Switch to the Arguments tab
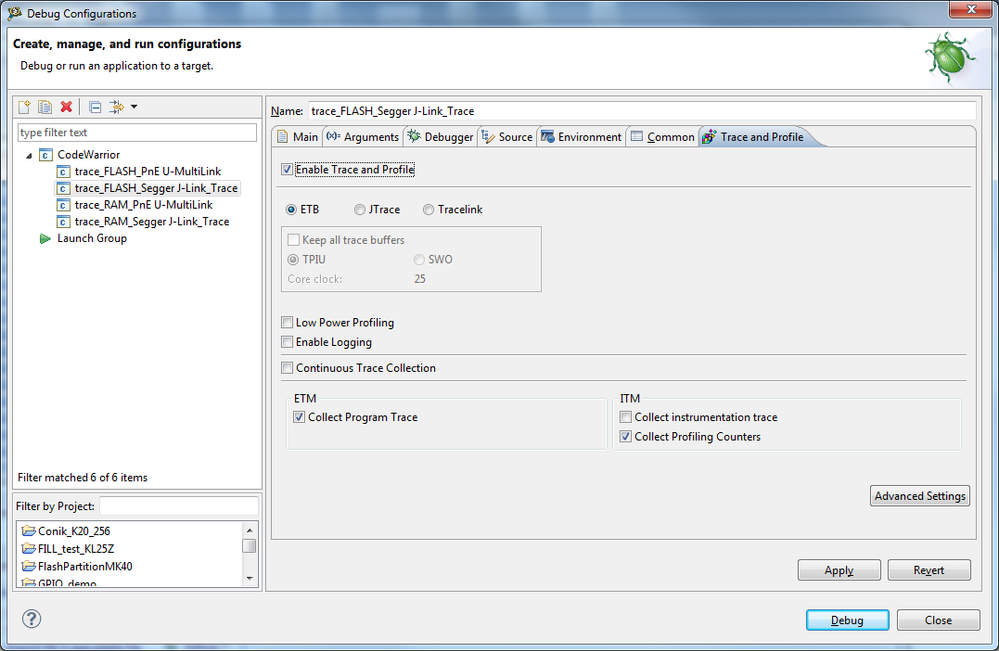 point(363,137)
